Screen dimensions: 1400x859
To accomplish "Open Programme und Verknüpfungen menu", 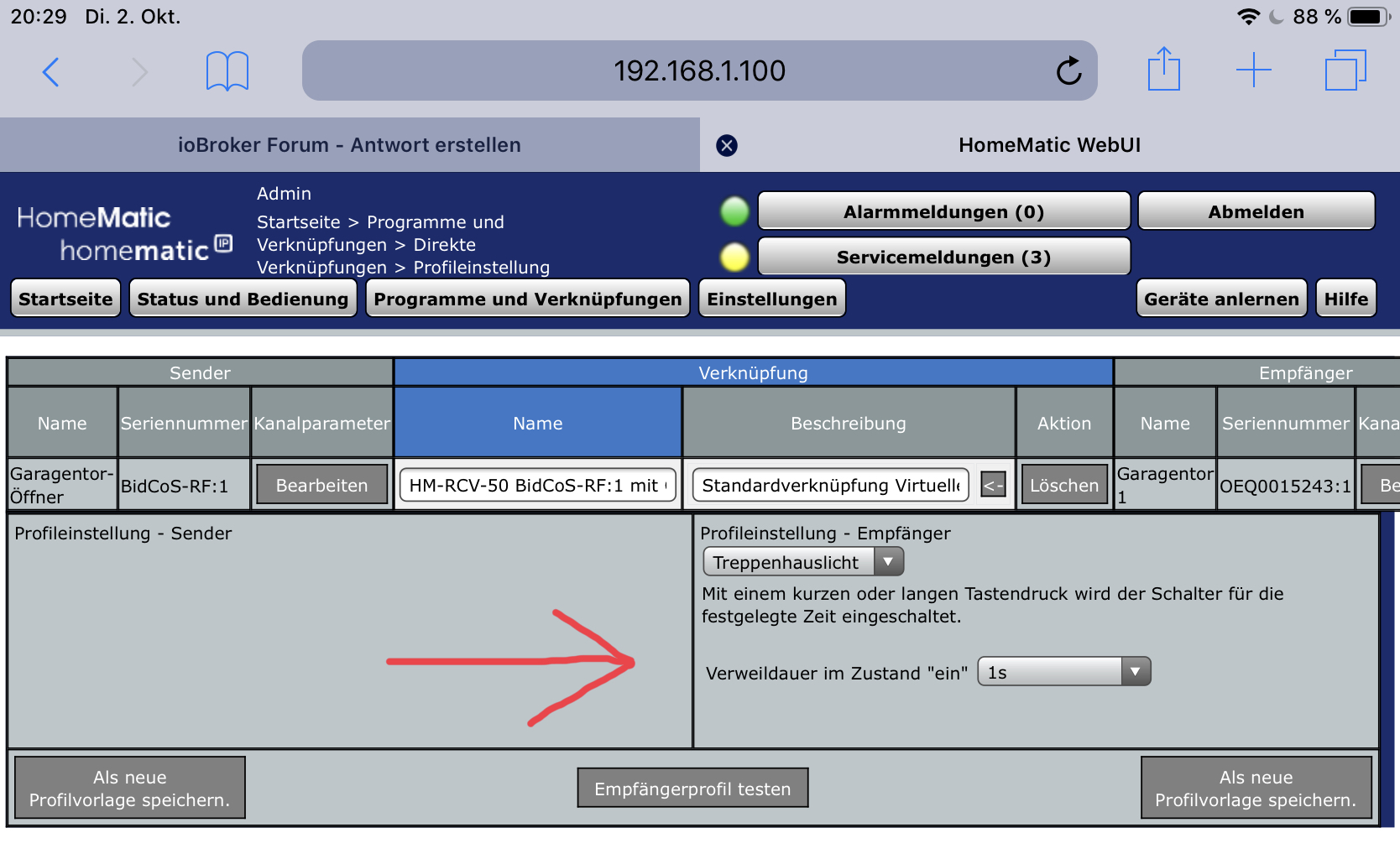I will click(527, 299).
